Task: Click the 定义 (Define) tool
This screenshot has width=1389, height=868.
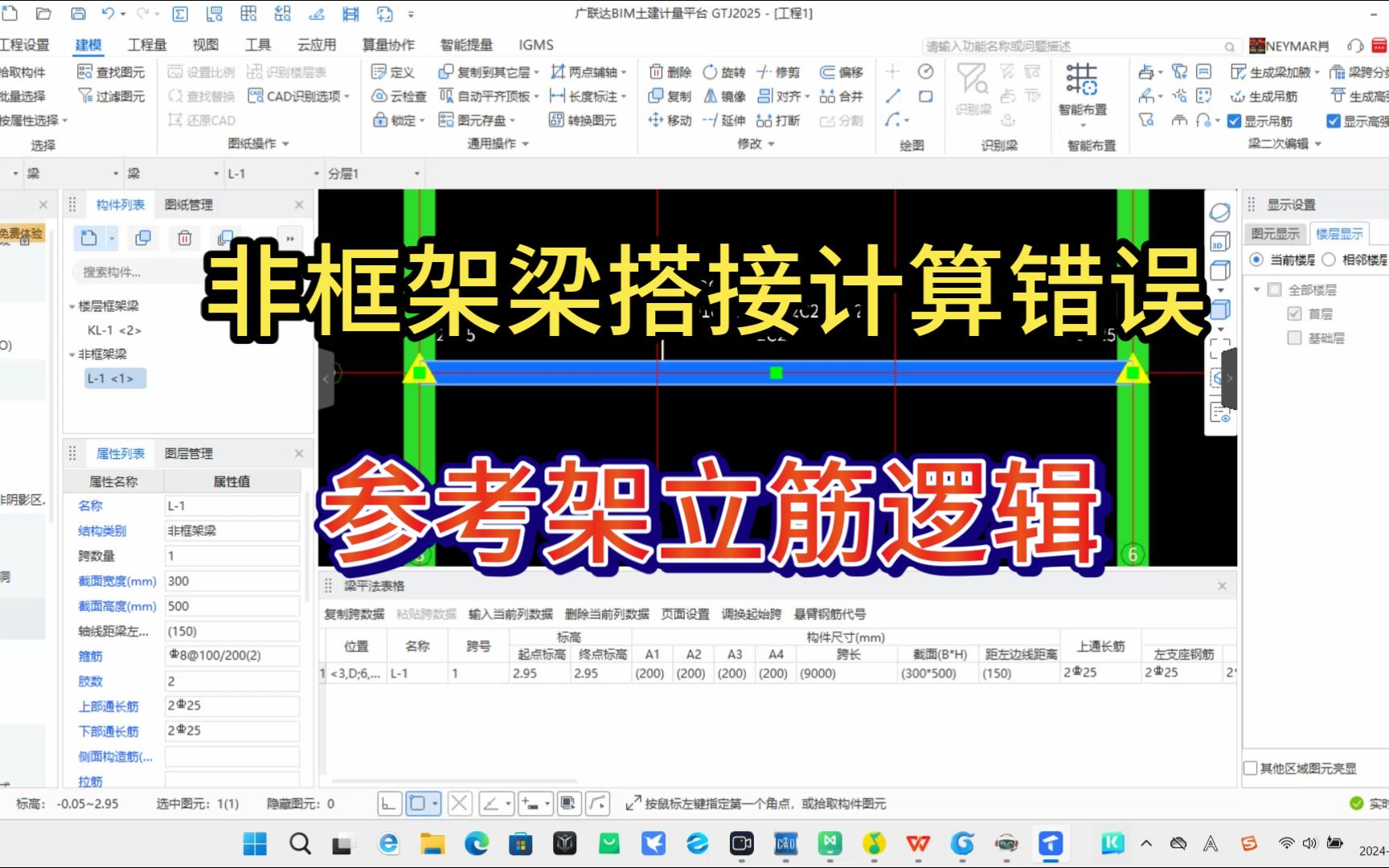Action: (x=393, y=72)
